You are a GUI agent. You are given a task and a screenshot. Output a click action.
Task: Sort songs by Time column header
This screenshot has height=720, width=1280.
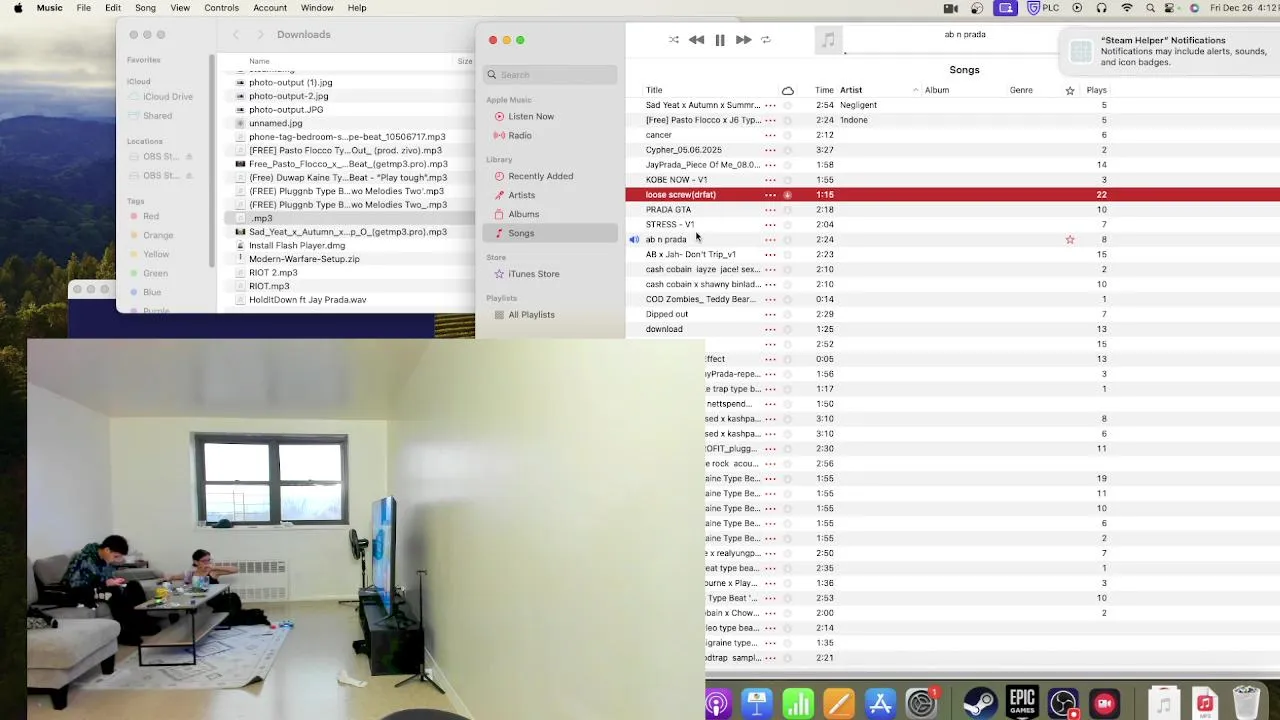(x=824, y=90)
